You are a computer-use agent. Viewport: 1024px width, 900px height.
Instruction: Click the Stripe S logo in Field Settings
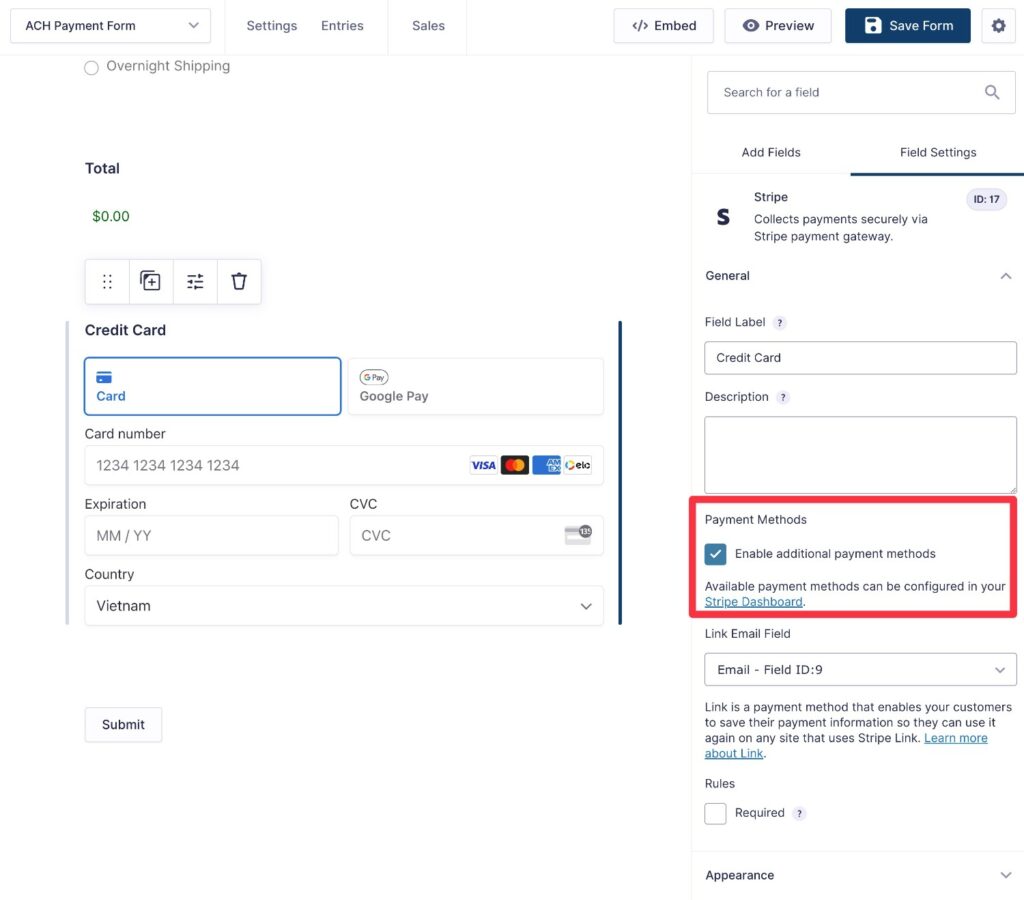[723, 216]
